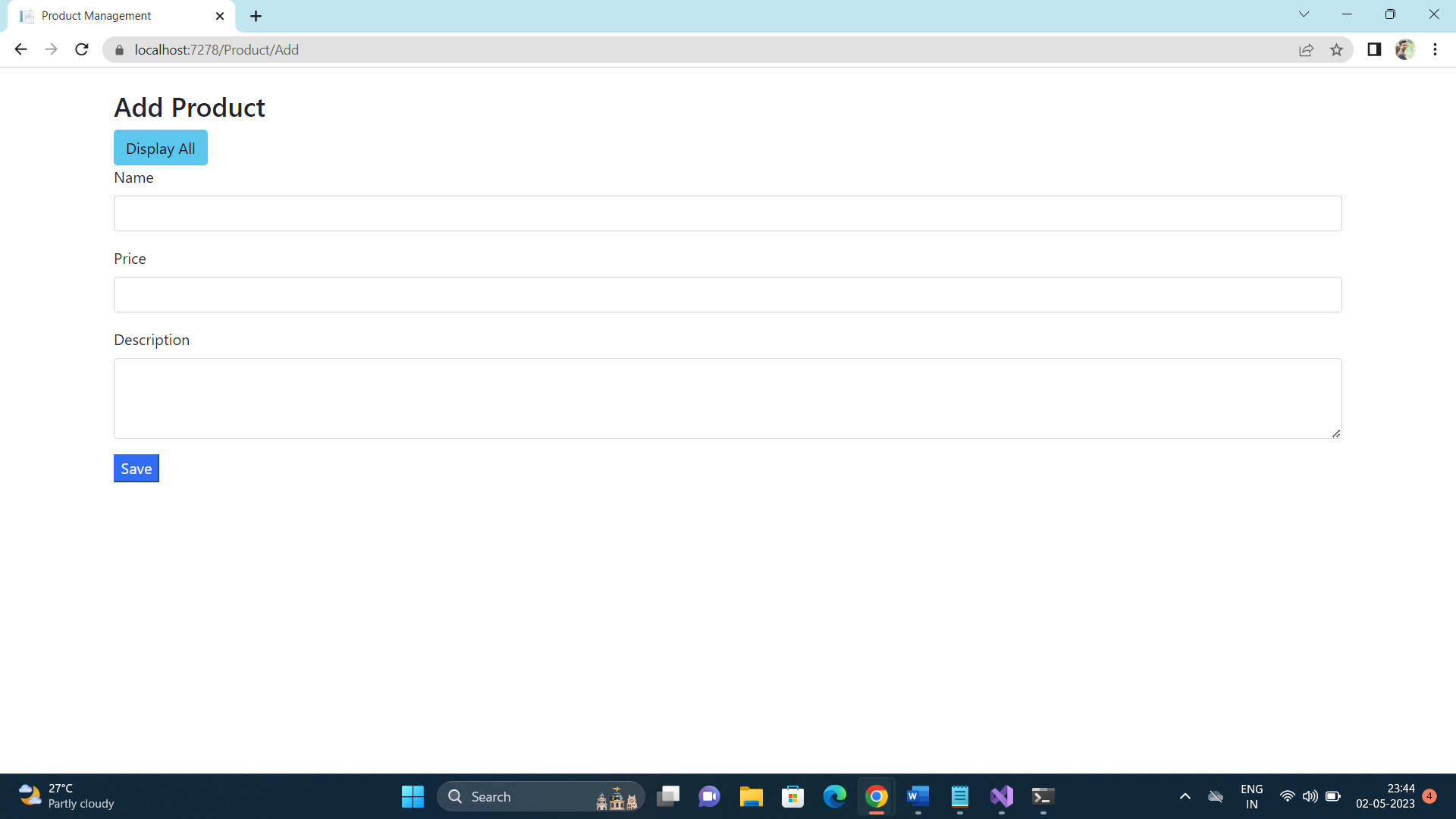Bookmark this page with the star icon
Image resolution: width=1456 pixels, height=819 pixels.
(1337, 49)
